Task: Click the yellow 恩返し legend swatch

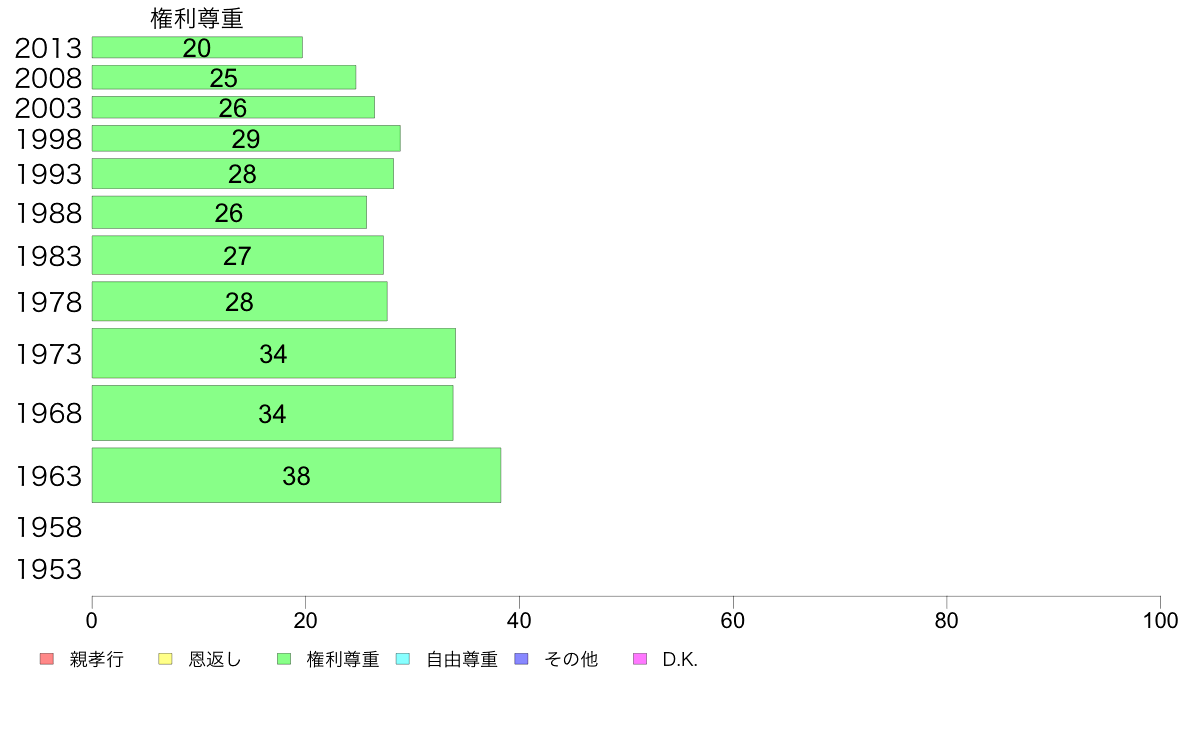Action: (165, 659)
